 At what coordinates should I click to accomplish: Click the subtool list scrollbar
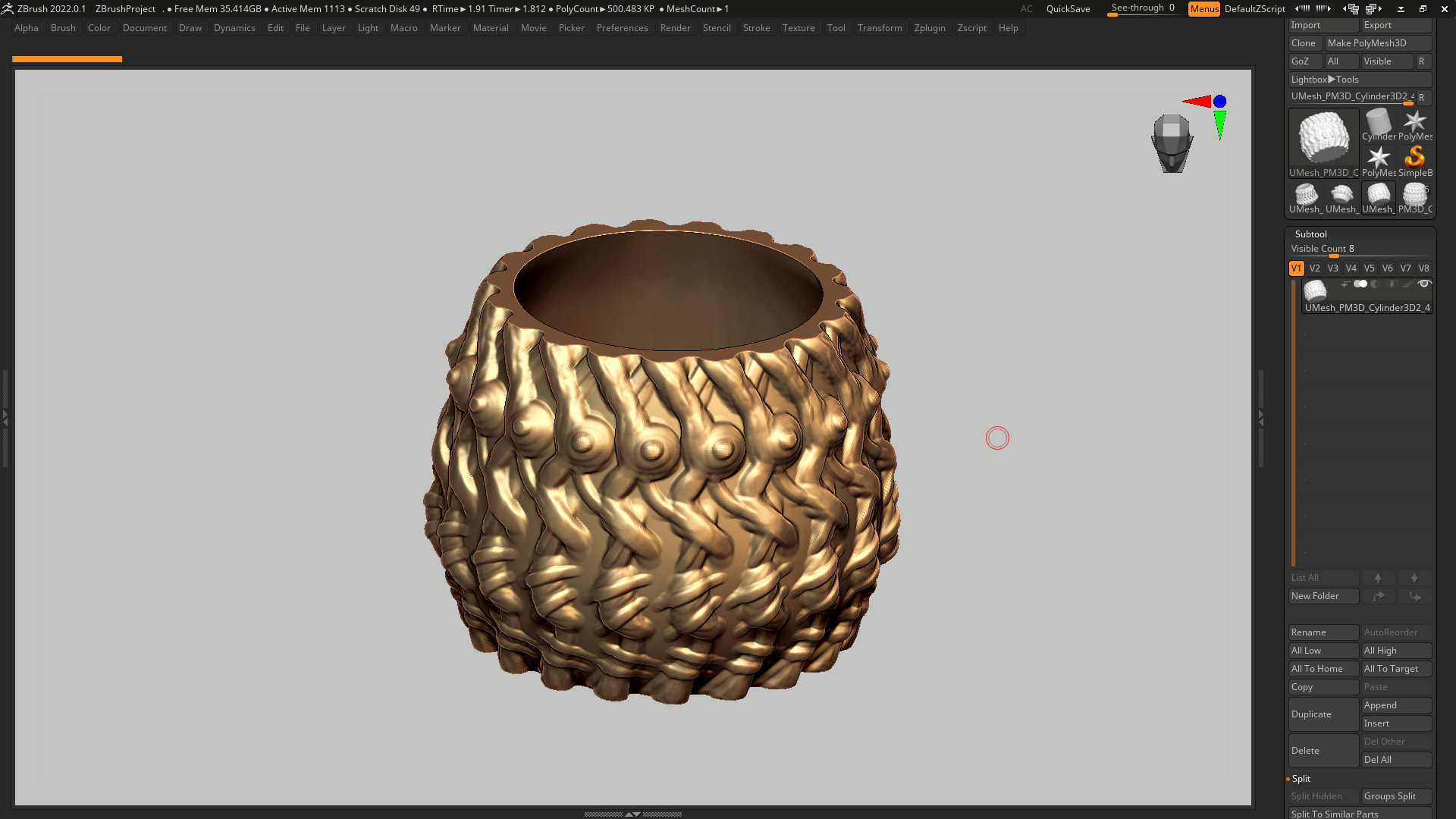(1294, 422)
